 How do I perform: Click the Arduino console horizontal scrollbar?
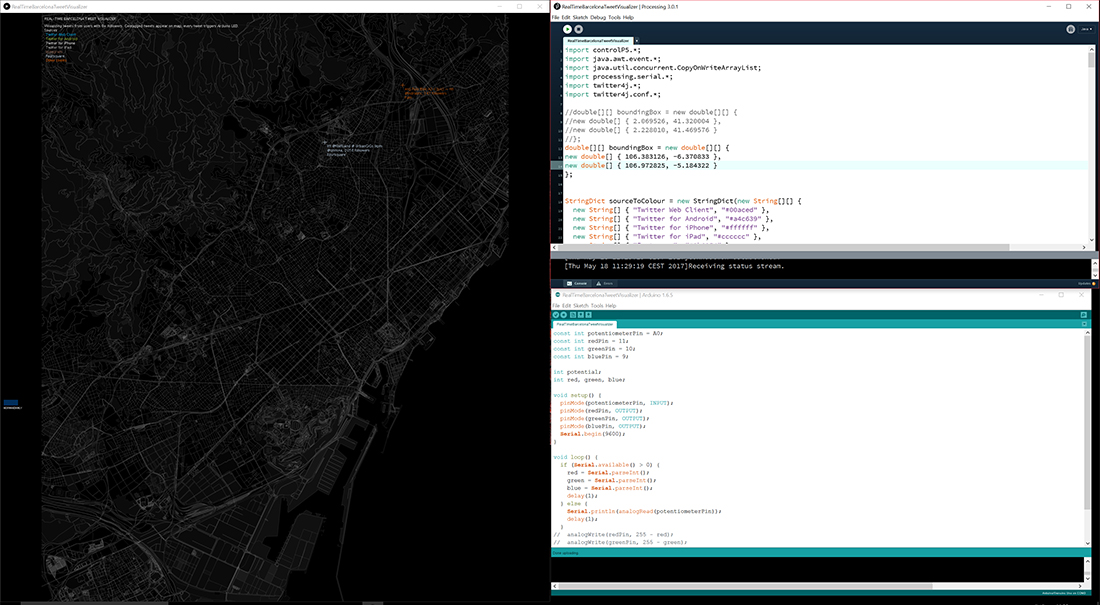point(745,586)
